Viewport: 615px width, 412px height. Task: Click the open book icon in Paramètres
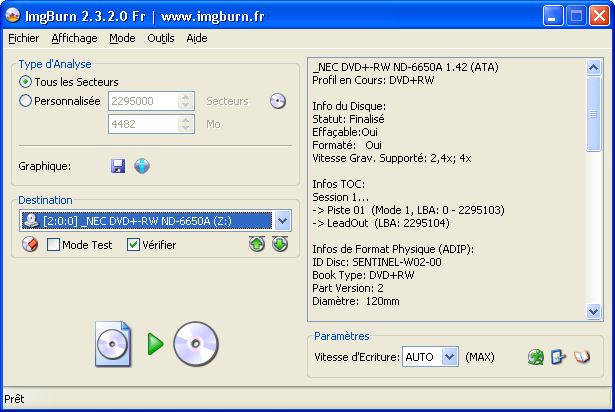click(x=581, y=357)
